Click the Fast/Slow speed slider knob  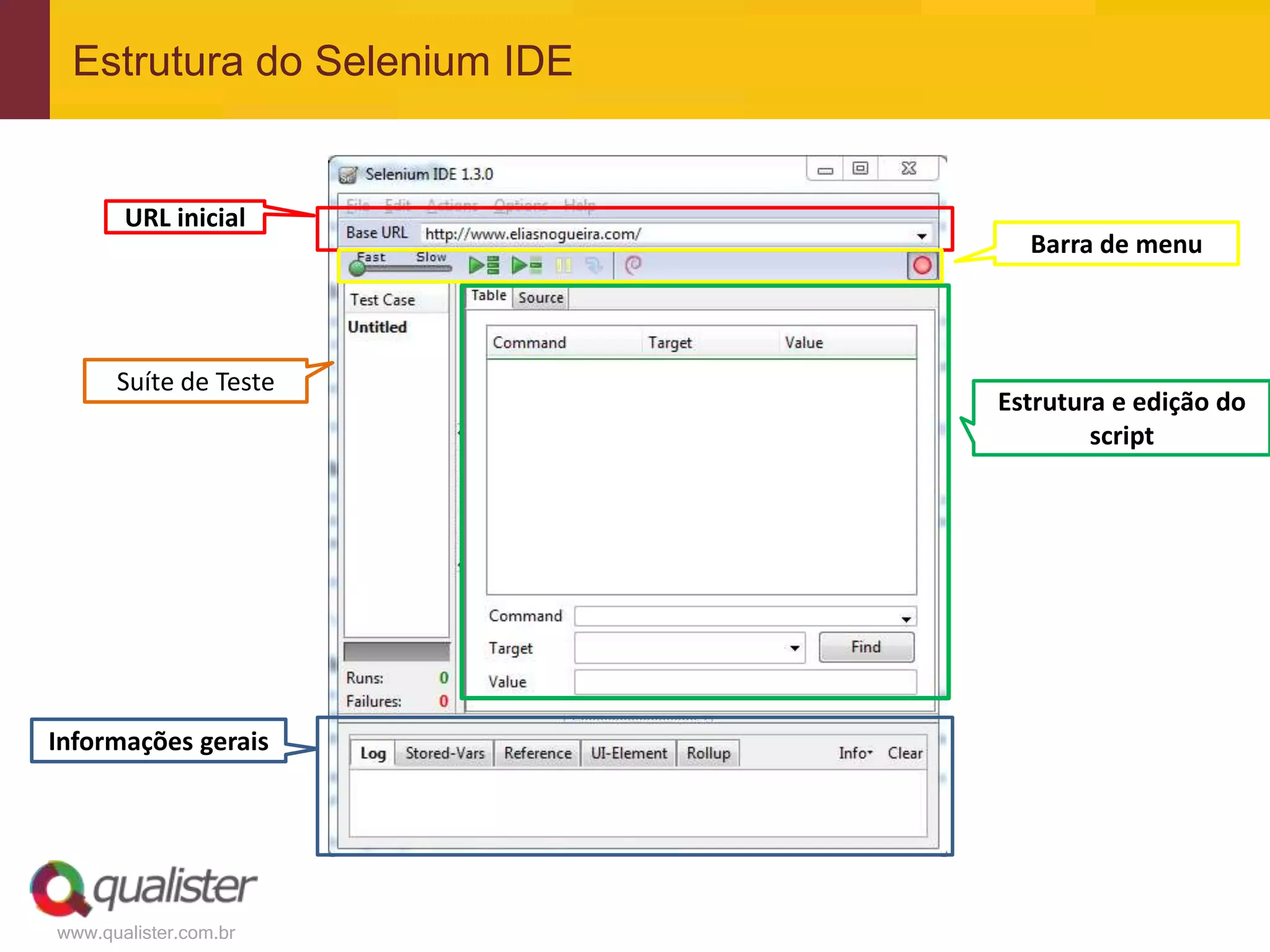click(357, 268)
